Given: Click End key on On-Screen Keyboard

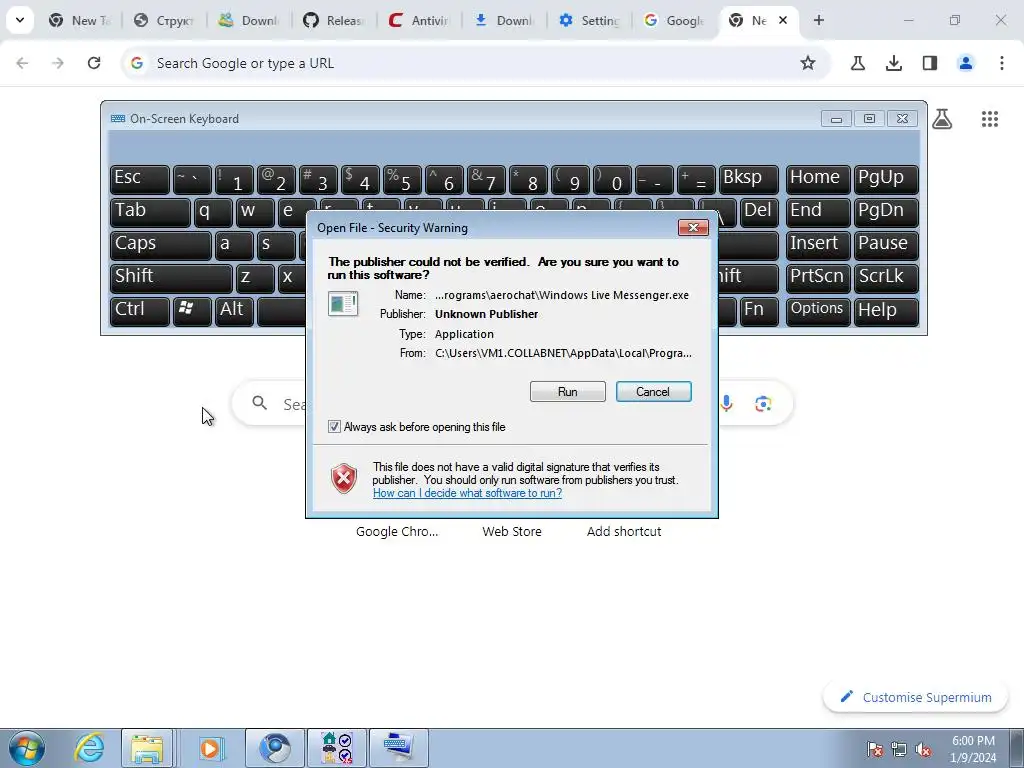Looking at the screenshot, I should pyautogui.click(x=818, y=212).
